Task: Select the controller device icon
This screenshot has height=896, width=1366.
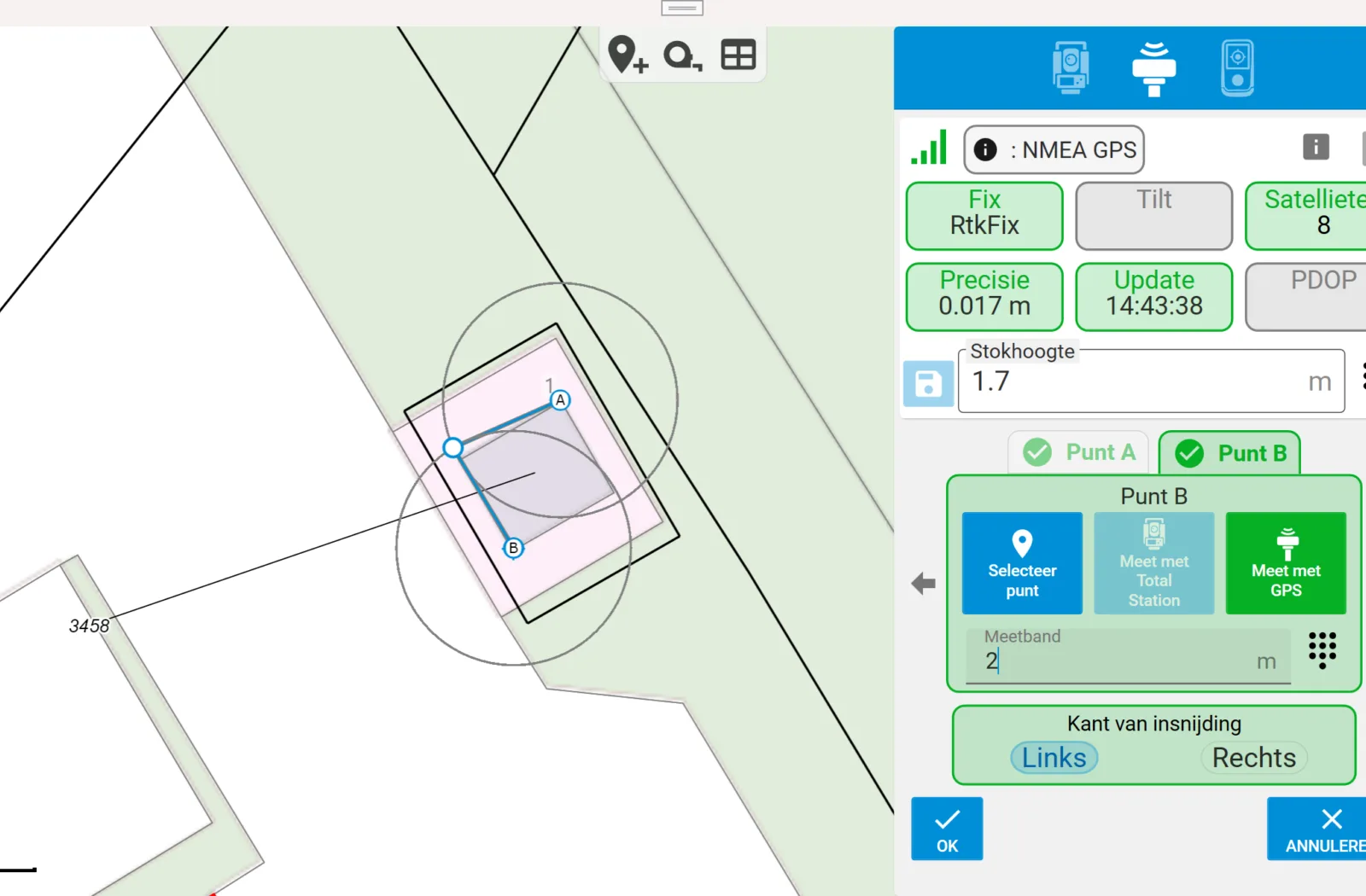Action: click(1237, 67)
